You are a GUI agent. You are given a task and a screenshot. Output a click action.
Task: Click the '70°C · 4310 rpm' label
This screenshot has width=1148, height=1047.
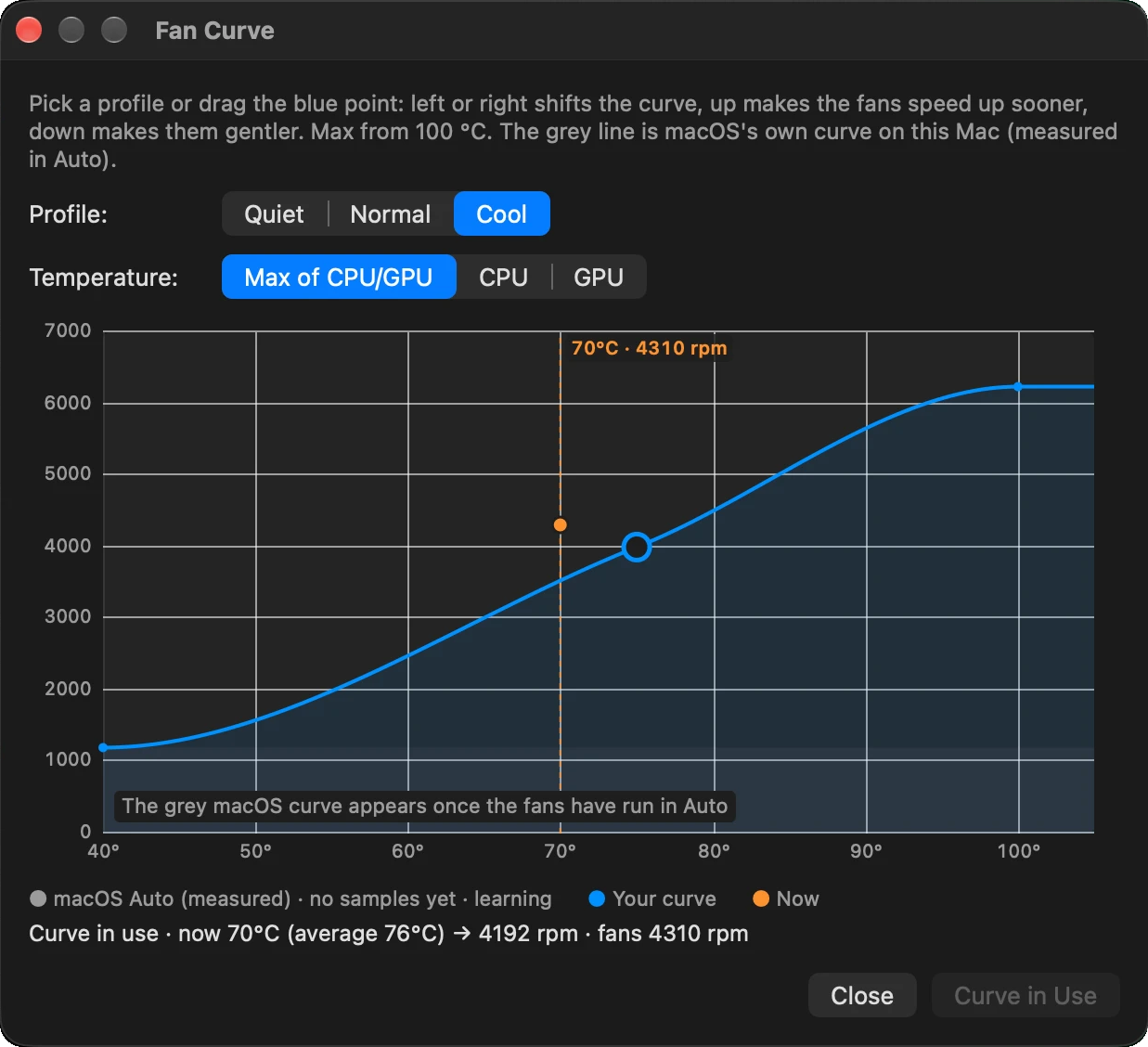[x=649, y=348]
